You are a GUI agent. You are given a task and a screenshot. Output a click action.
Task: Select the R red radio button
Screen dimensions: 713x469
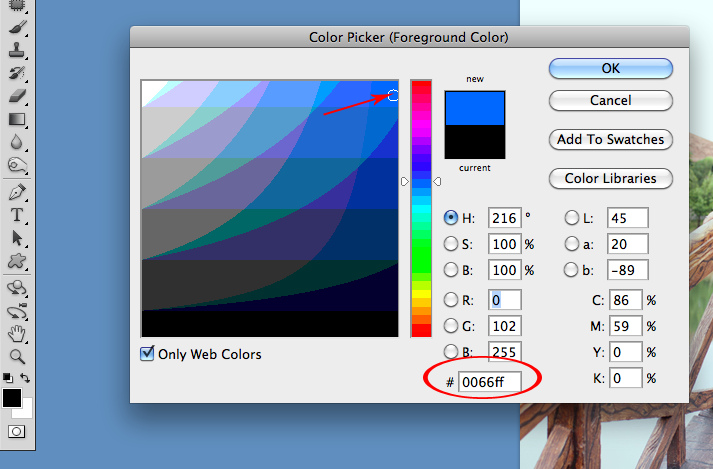coord(451,300)
